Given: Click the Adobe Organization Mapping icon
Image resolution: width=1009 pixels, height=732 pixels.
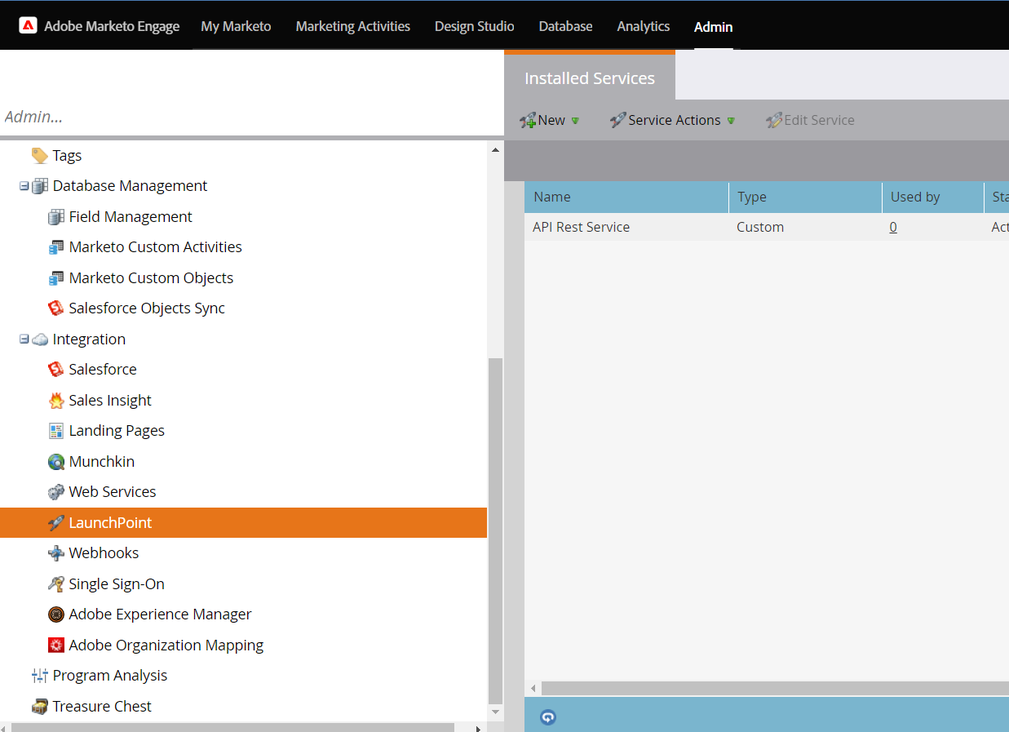Looking at the screenshot, I should [56, 645].
